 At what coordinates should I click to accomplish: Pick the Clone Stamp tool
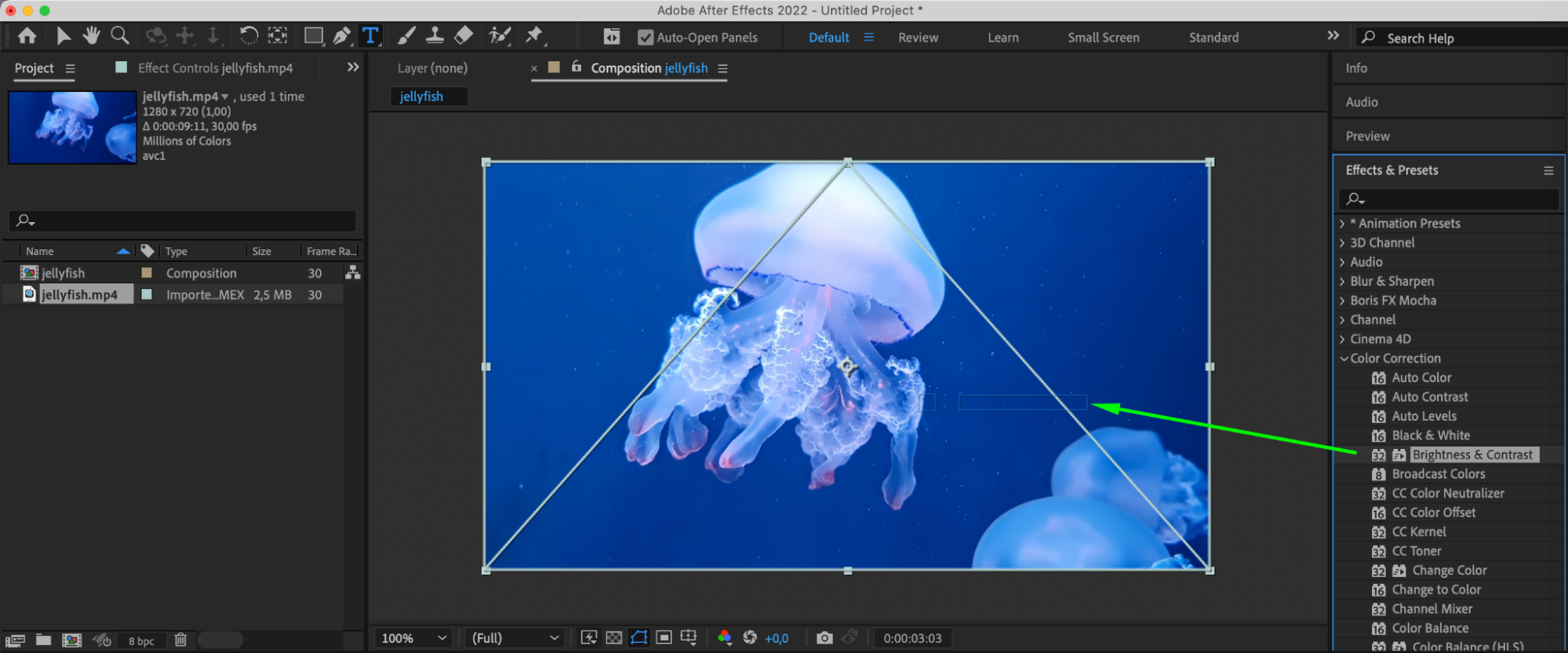[x=435, y=36]
